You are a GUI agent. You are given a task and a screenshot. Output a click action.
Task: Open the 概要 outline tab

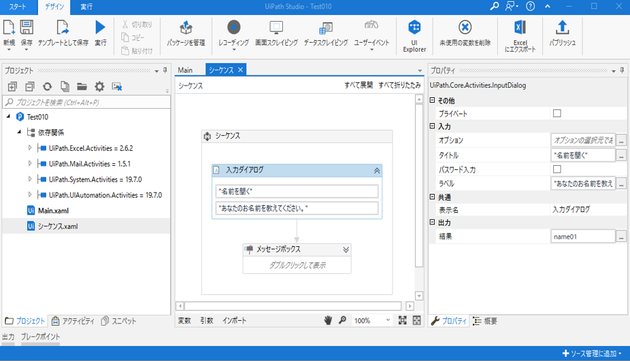pos(485,321)
